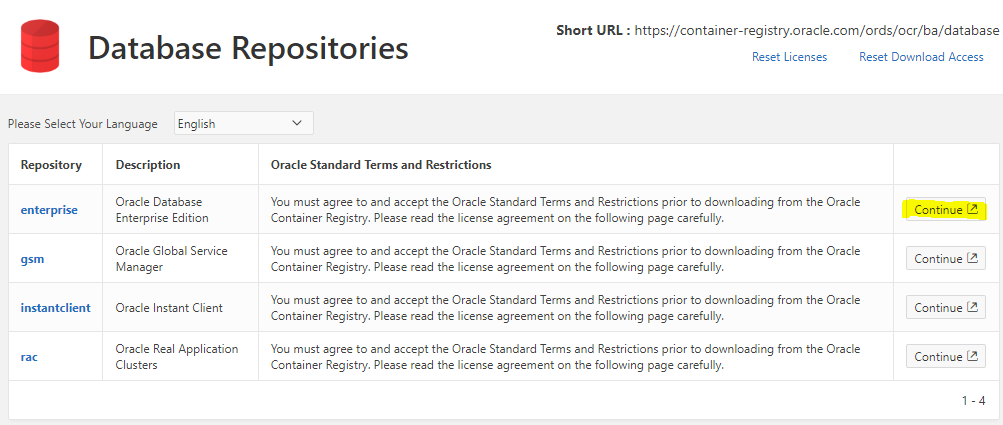Open the gsm repository link

pyautogui.click(x=33, y=259)
